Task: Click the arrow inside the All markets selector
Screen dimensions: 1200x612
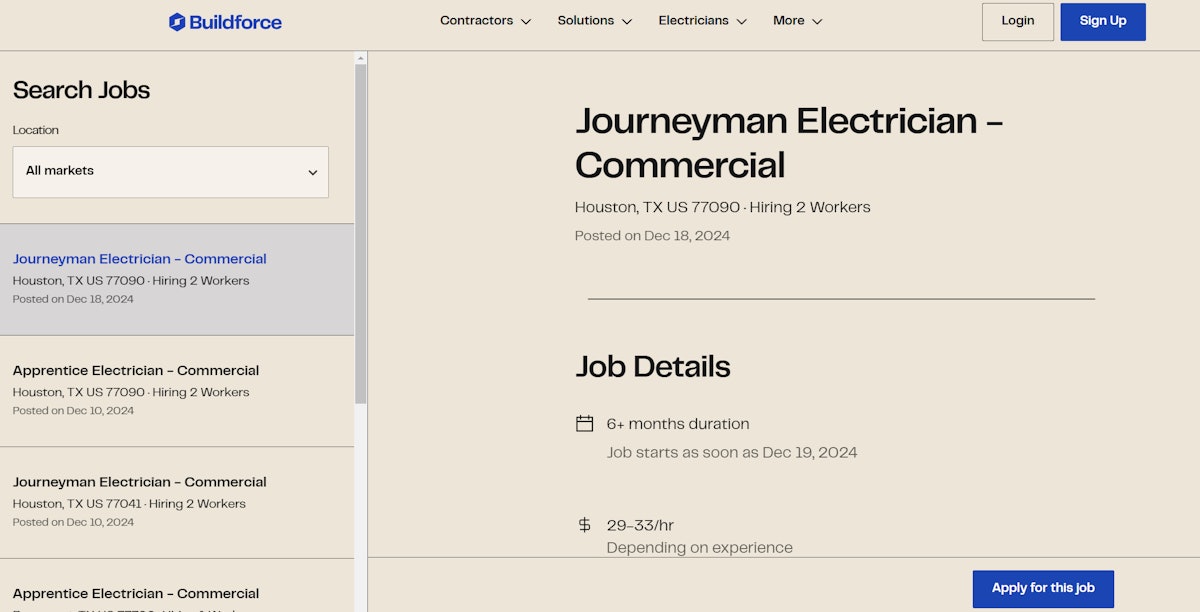Action: 311,171
